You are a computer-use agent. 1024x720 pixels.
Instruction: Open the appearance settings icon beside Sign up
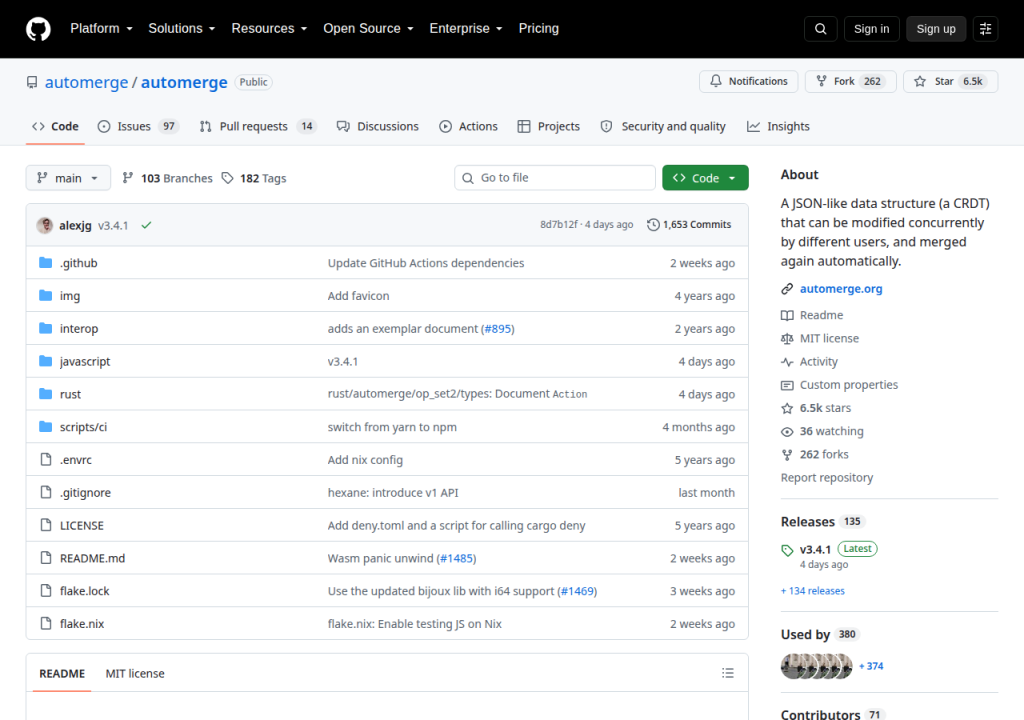(x=985, y=29)
